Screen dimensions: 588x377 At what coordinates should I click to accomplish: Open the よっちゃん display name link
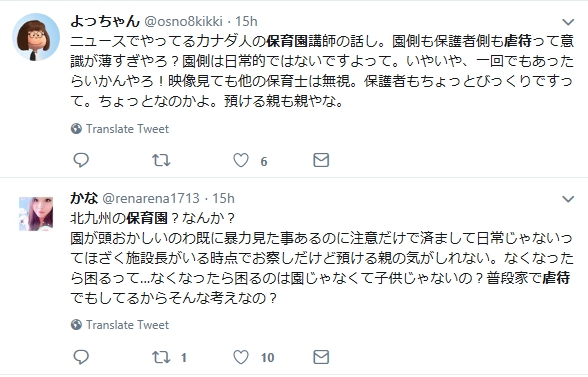pos(105,21)
